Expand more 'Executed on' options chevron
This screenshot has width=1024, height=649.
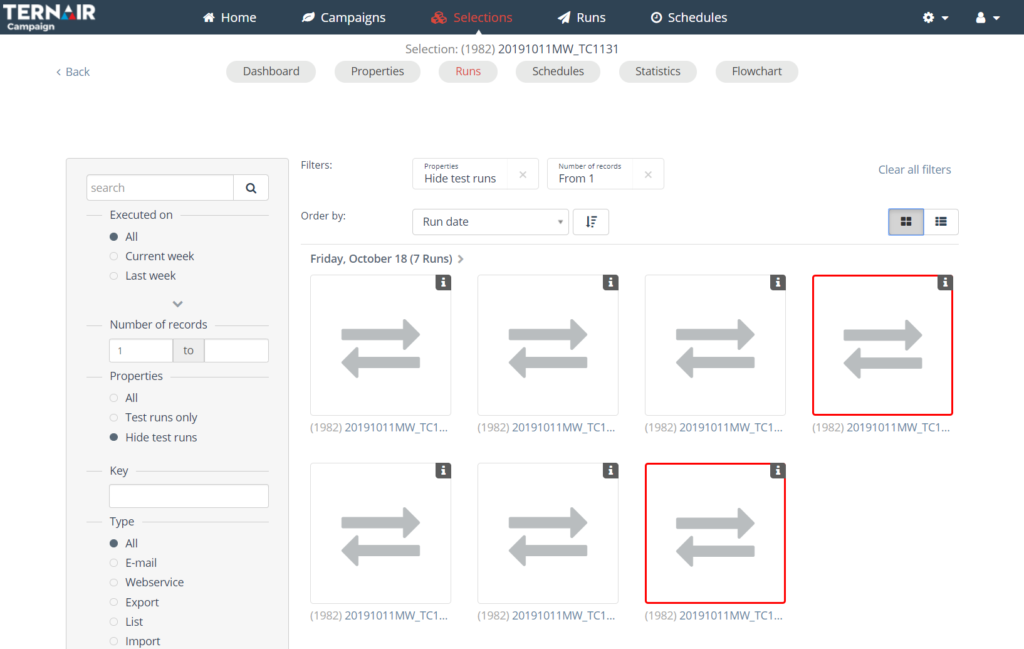point(178,304)
